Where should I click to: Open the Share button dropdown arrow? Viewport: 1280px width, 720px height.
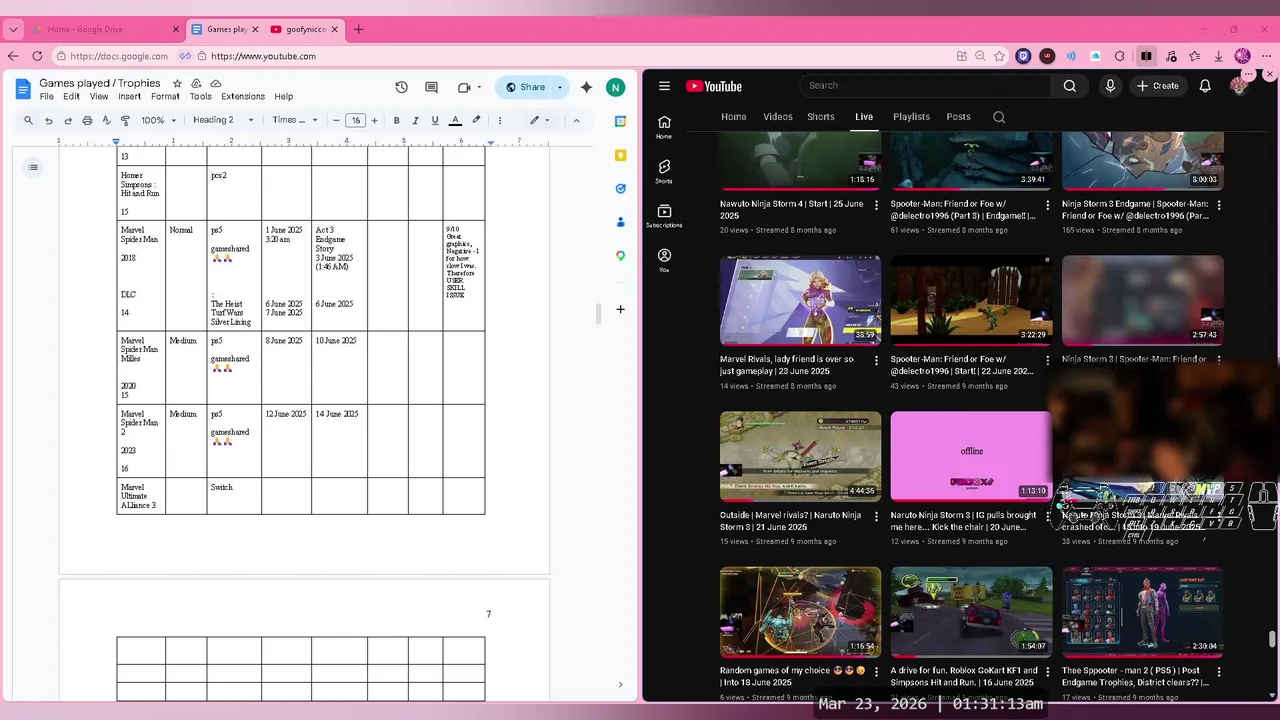(x=560, y=87)
